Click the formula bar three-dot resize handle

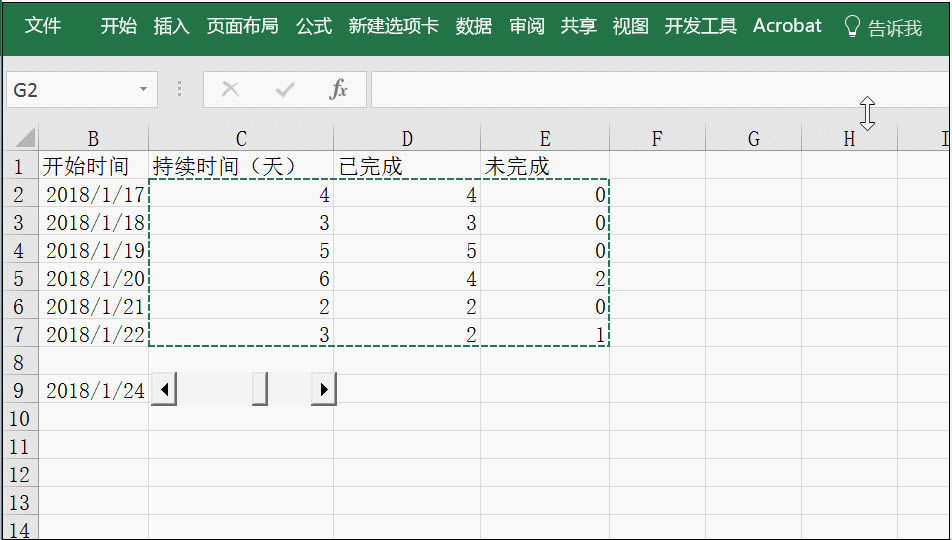coord(179,89)
